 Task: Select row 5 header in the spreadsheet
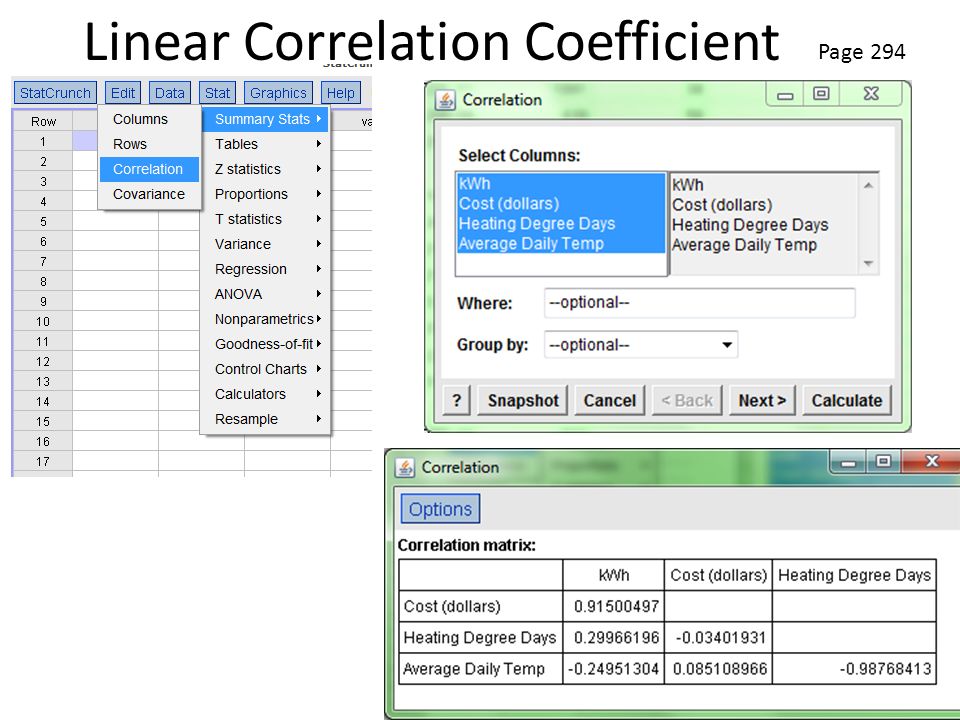[x=43, y=222]
